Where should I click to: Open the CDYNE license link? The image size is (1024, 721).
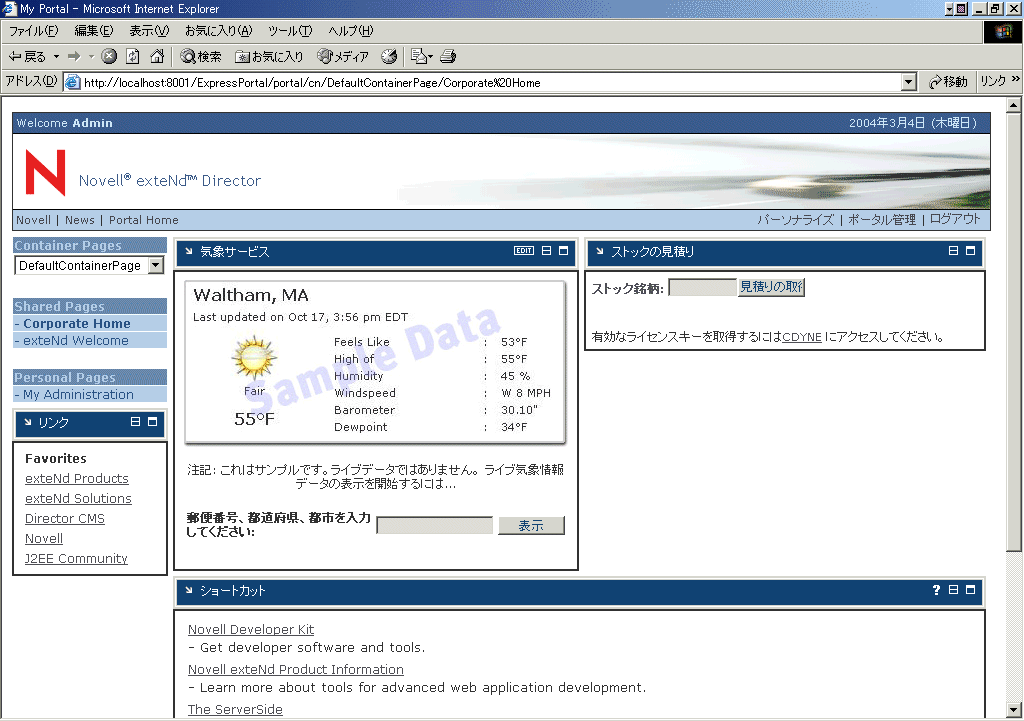coord(802,337)
